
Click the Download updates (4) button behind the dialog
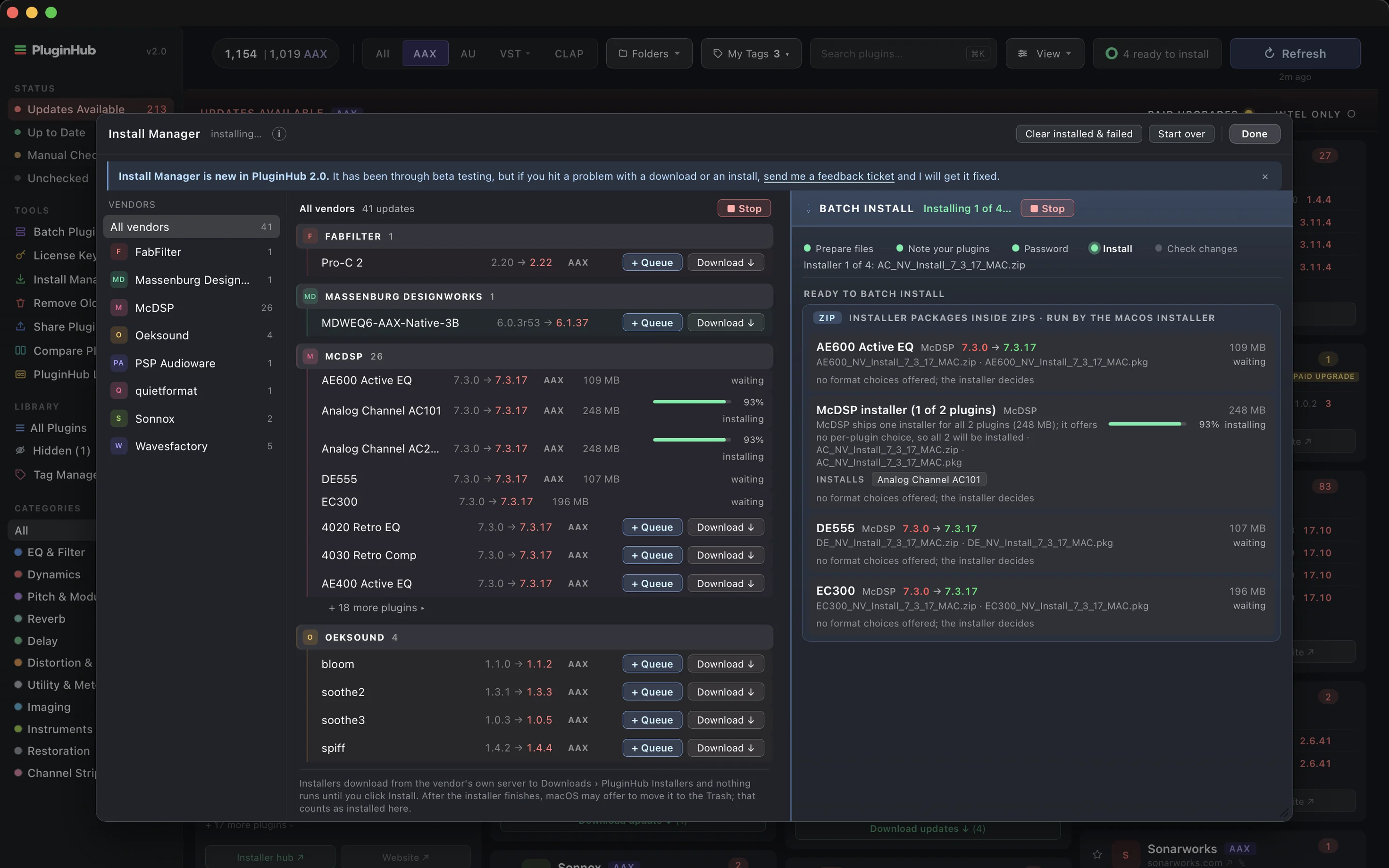tap(928, 829)
